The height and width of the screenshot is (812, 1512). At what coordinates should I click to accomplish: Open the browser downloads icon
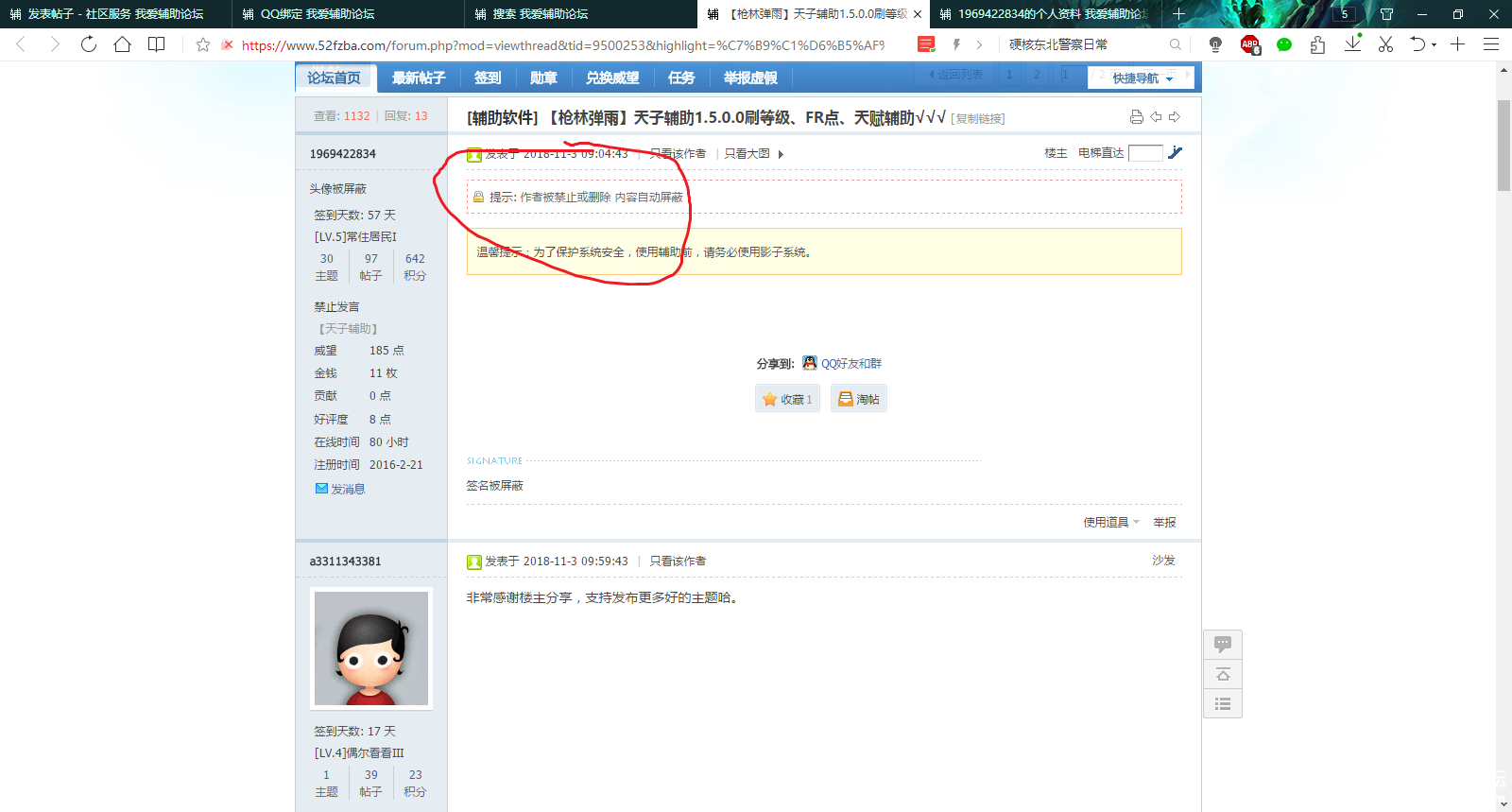pyautogui.click(x=1352, y=43)
